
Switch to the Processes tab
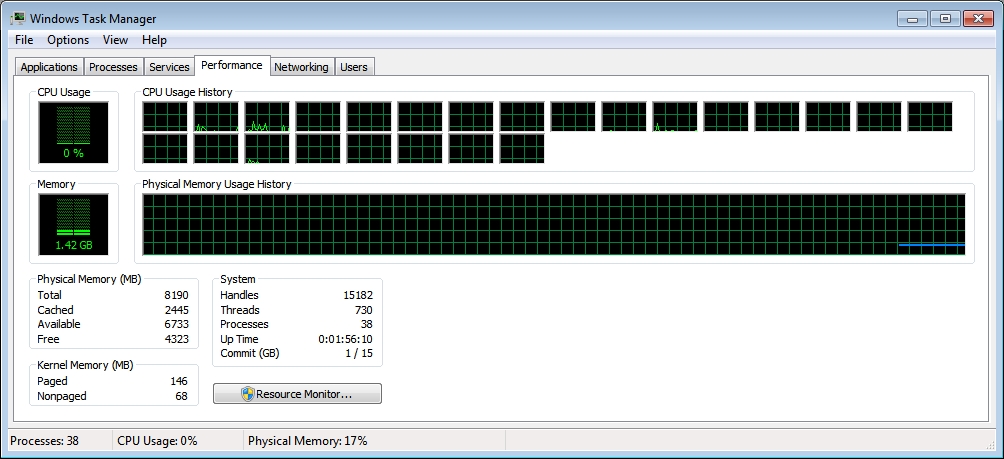coord(113,67)
